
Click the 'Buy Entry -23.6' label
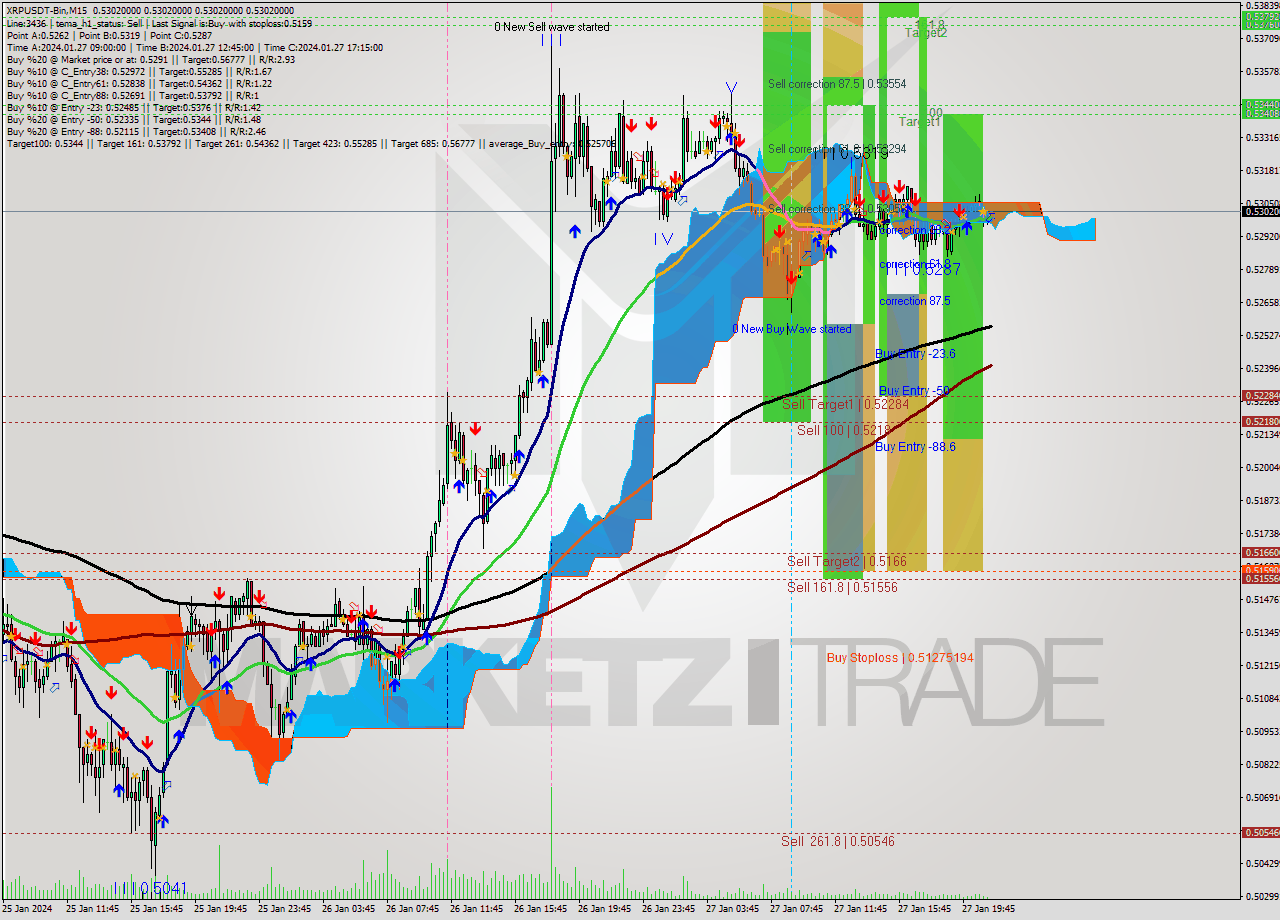coord(915,354)
